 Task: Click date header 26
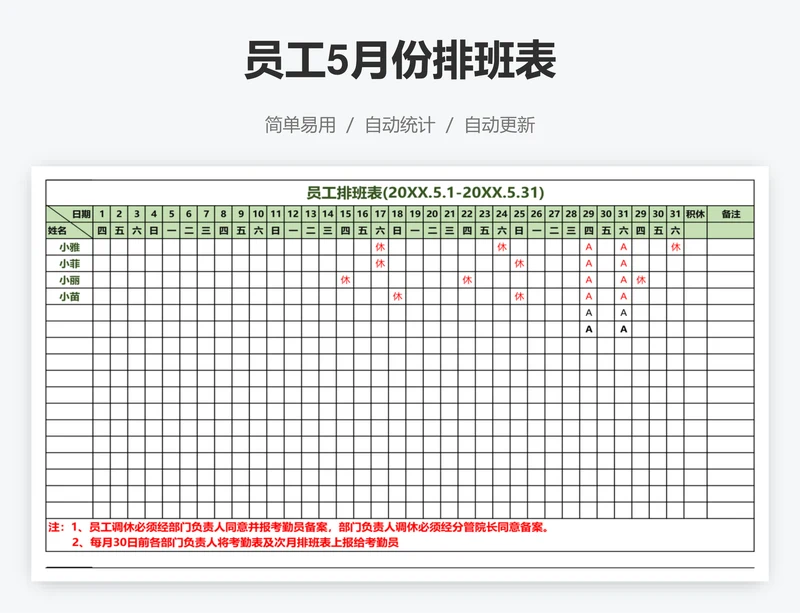click(536, 214)
